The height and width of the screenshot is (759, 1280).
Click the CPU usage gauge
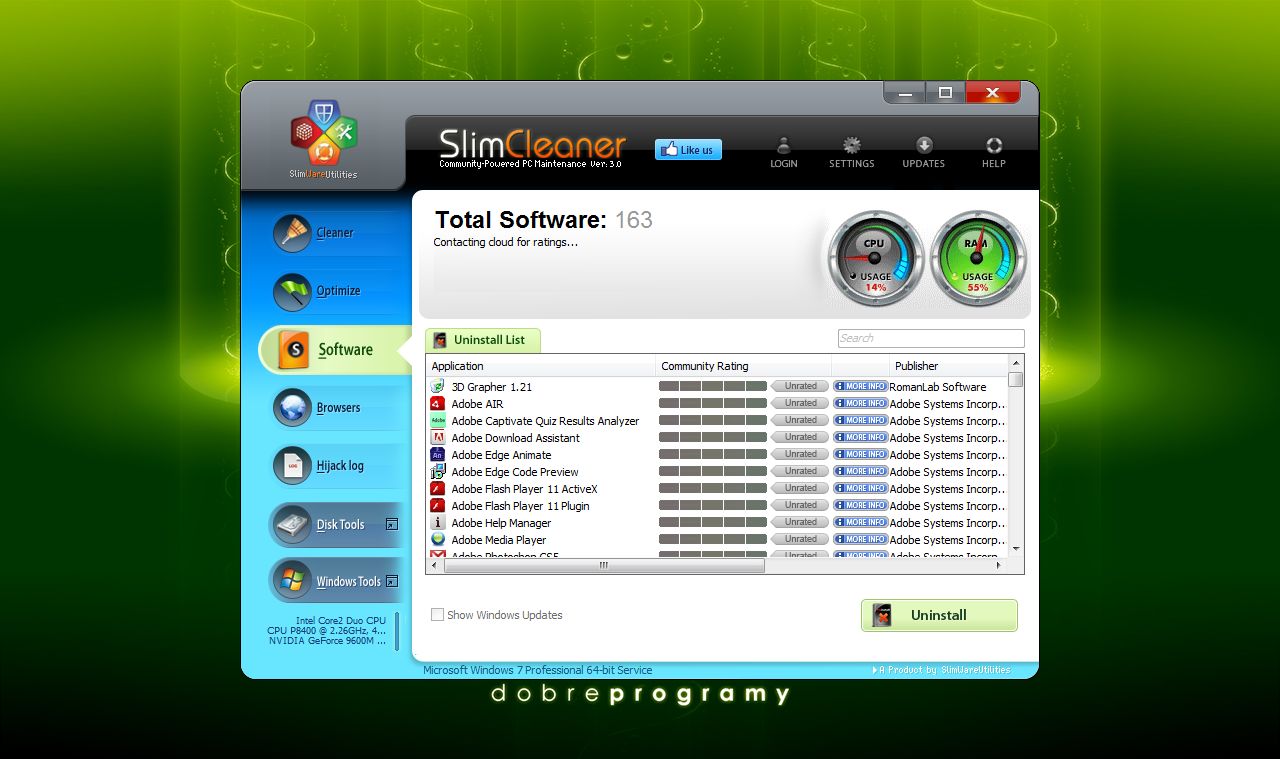[876, 259]
